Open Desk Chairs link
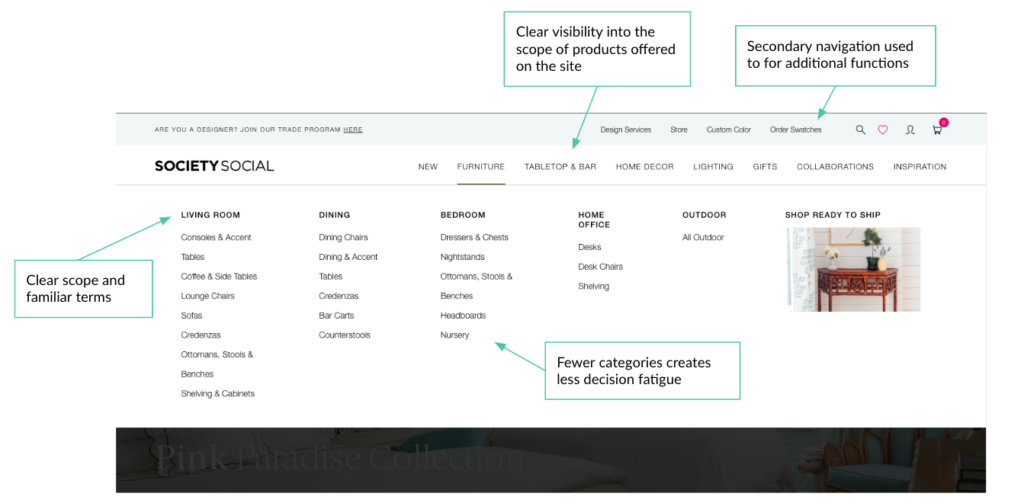This screenshot has height=503, width=1024. 600,267
